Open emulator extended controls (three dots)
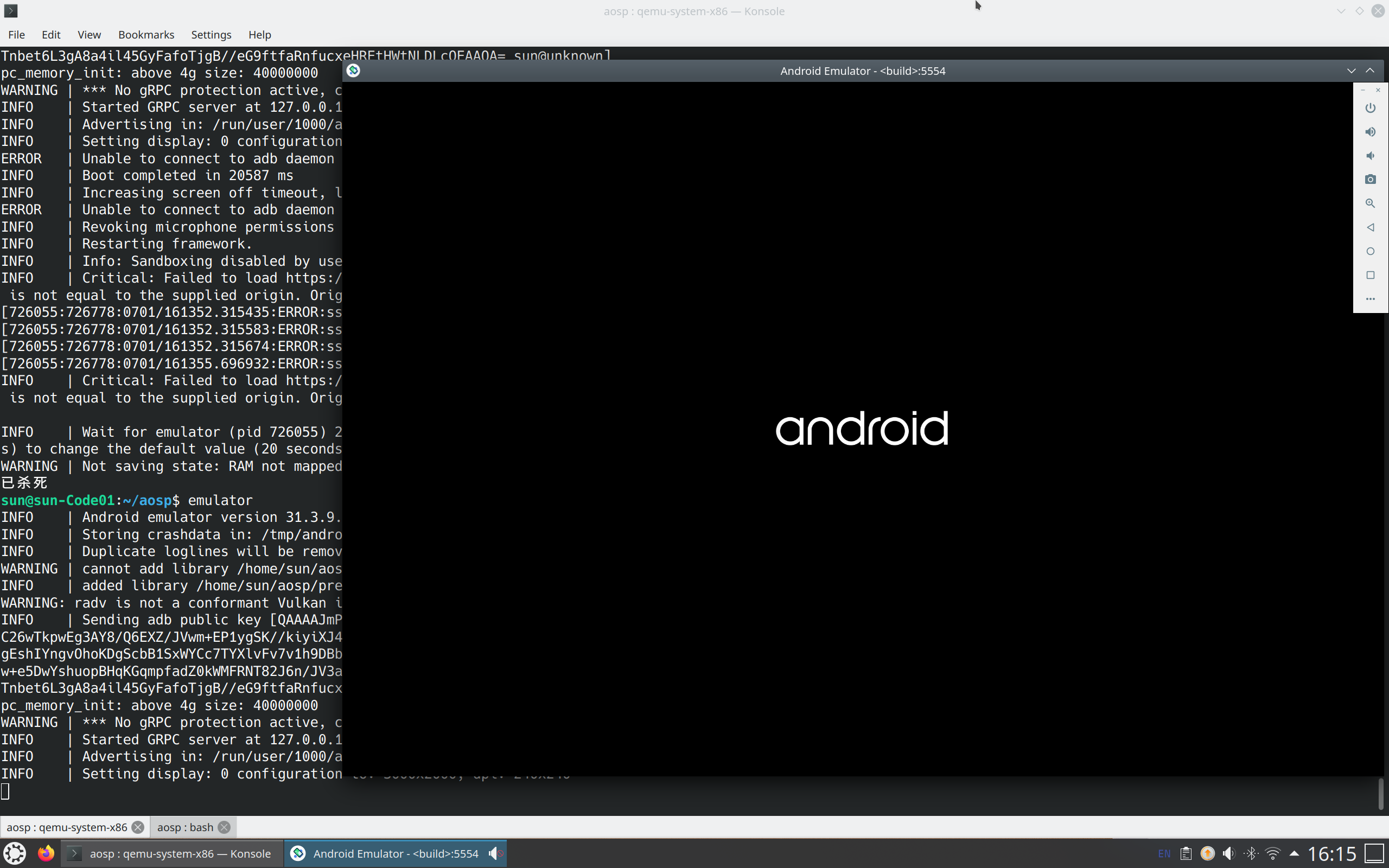 tap(1370, 299)
